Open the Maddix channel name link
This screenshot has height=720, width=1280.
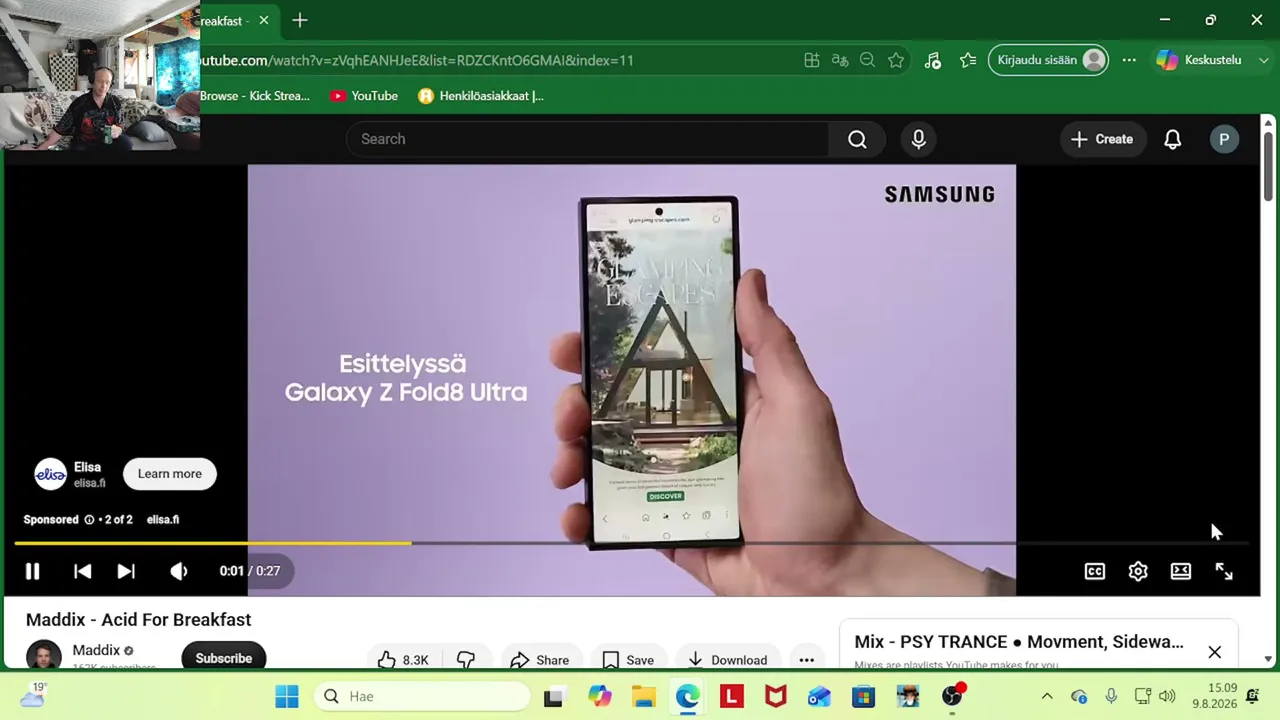click(x=96, y=650)
